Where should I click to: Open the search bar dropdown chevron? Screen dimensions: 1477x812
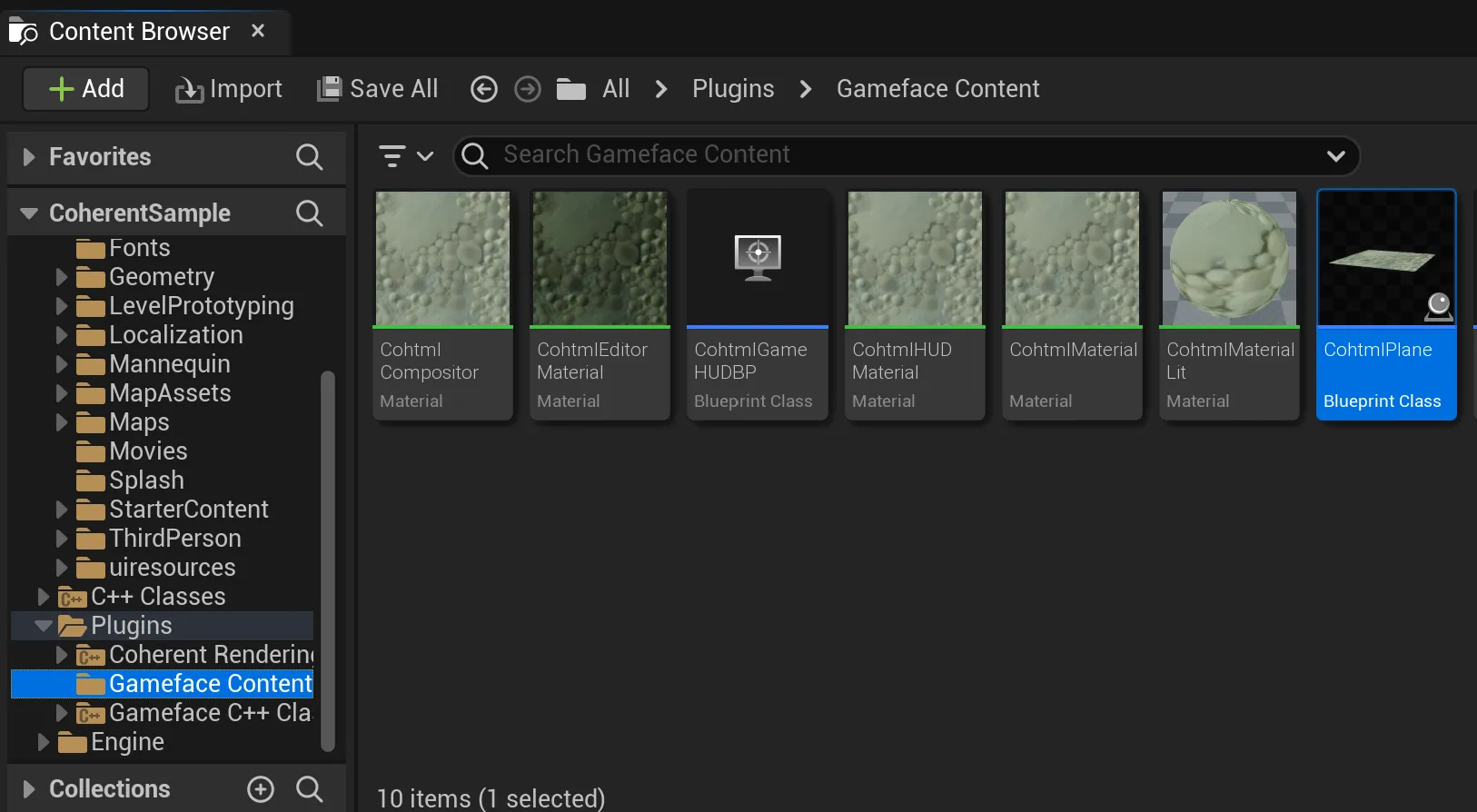tap(1335, 156)
